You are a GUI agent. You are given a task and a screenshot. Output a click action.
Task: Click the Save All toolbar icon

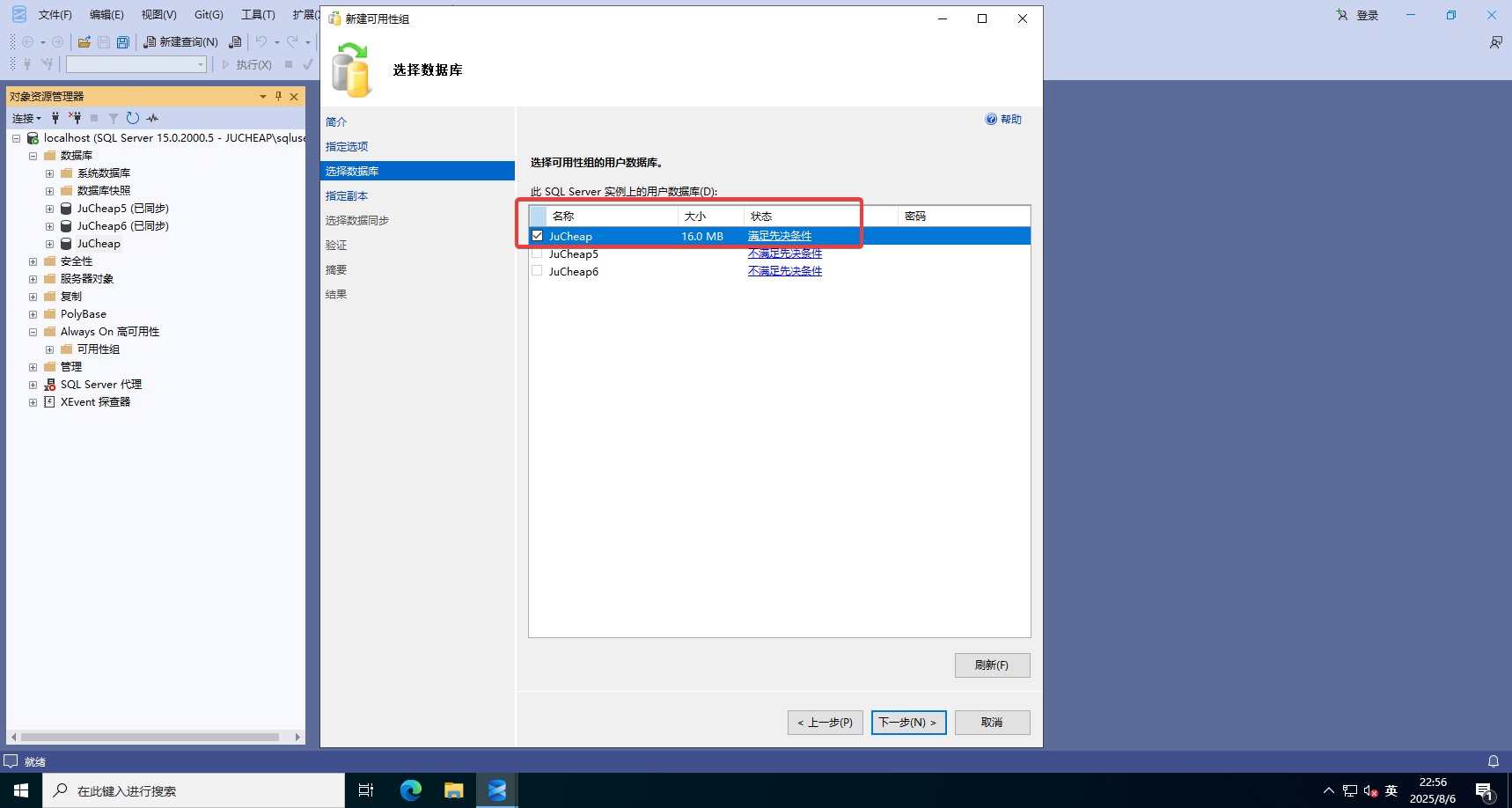(123, 41)
